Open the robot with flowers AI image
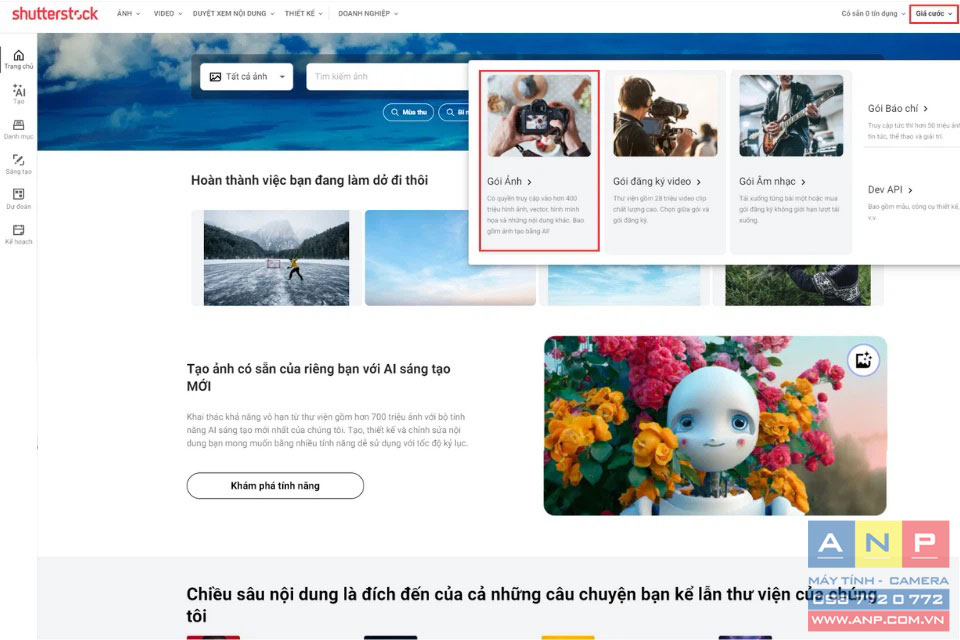Viewport: 960px width, 640px height. [715, 426]
